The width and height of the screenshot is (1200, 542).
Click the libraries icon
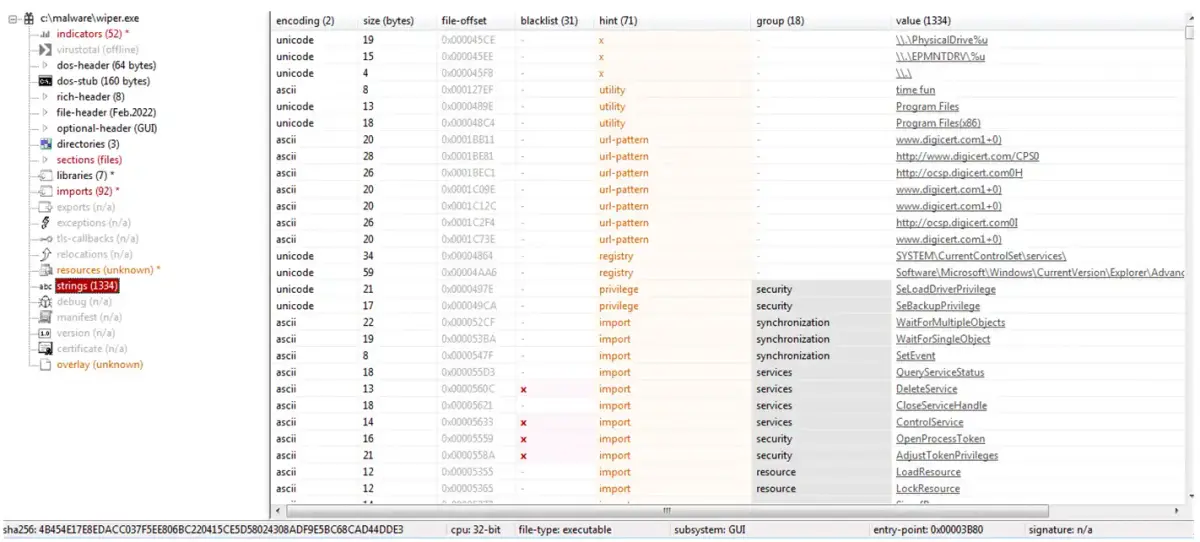(x=45, y=176)
